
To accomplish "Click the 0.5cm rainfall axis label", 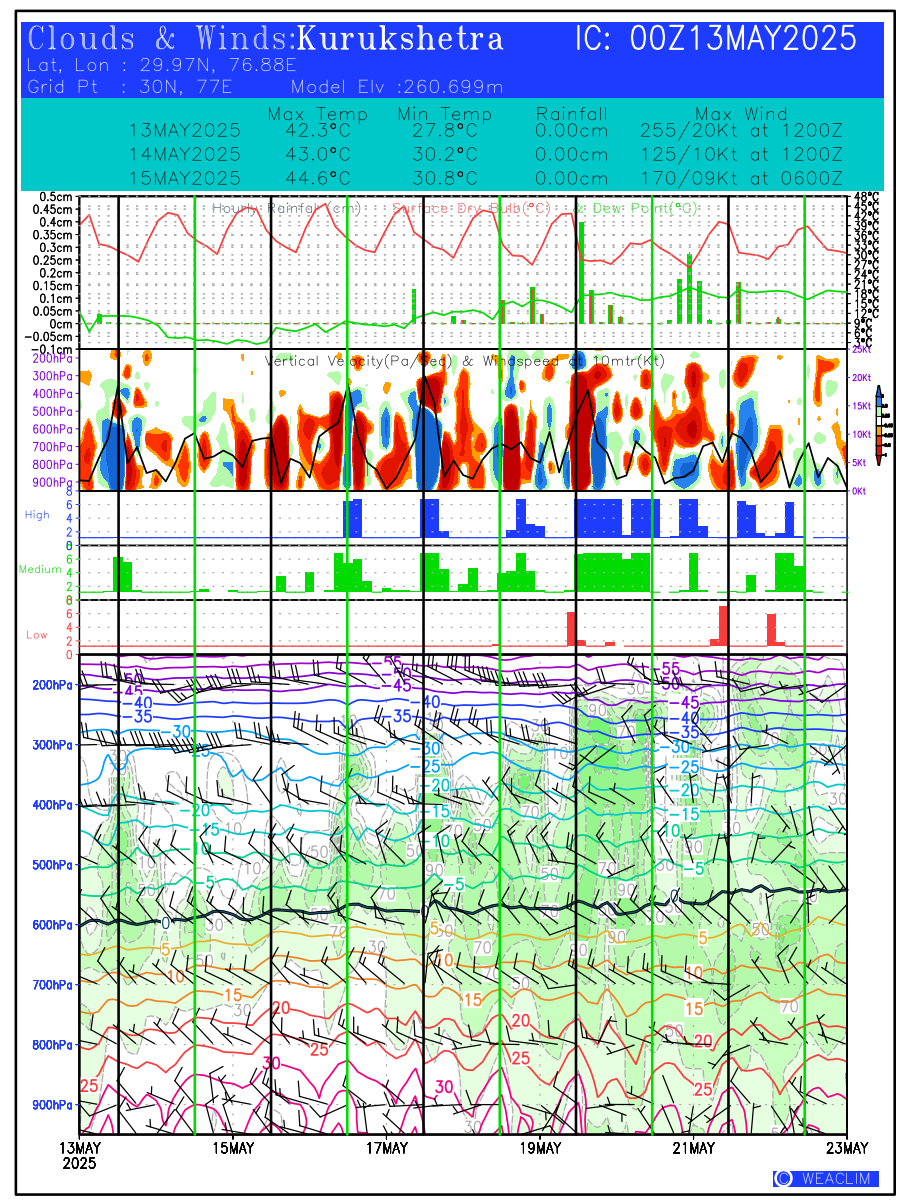I will point(57,197).
